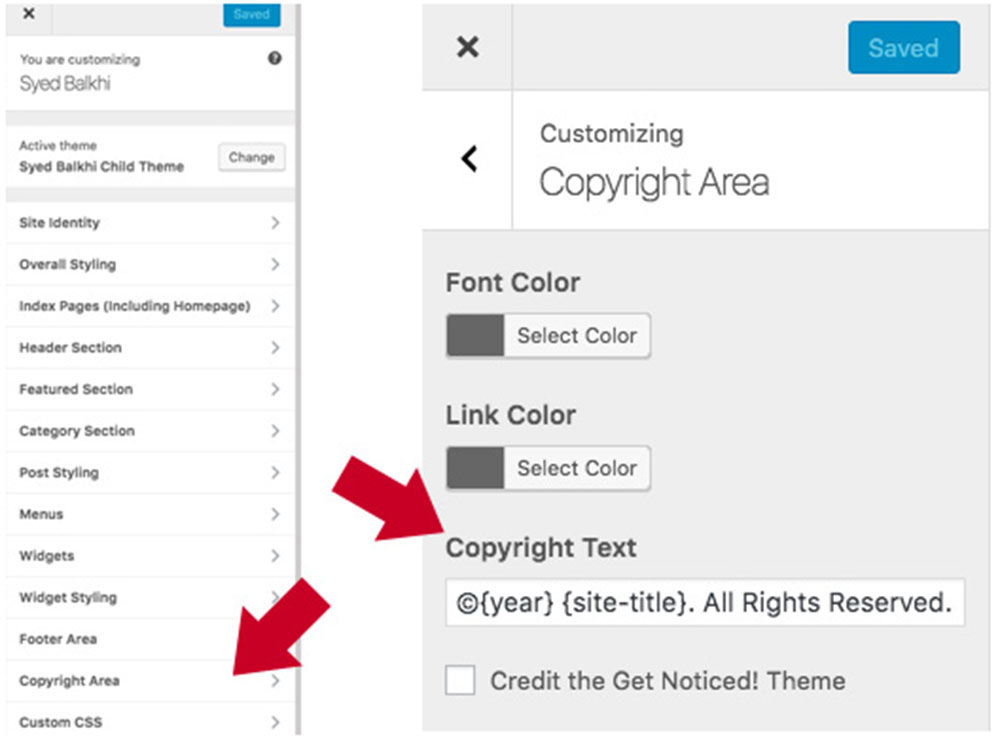Enable Credit the Get Noticed! Theme checkbox
The width and height of the screenshot is (1000, 752).
(x=461, y=681)
